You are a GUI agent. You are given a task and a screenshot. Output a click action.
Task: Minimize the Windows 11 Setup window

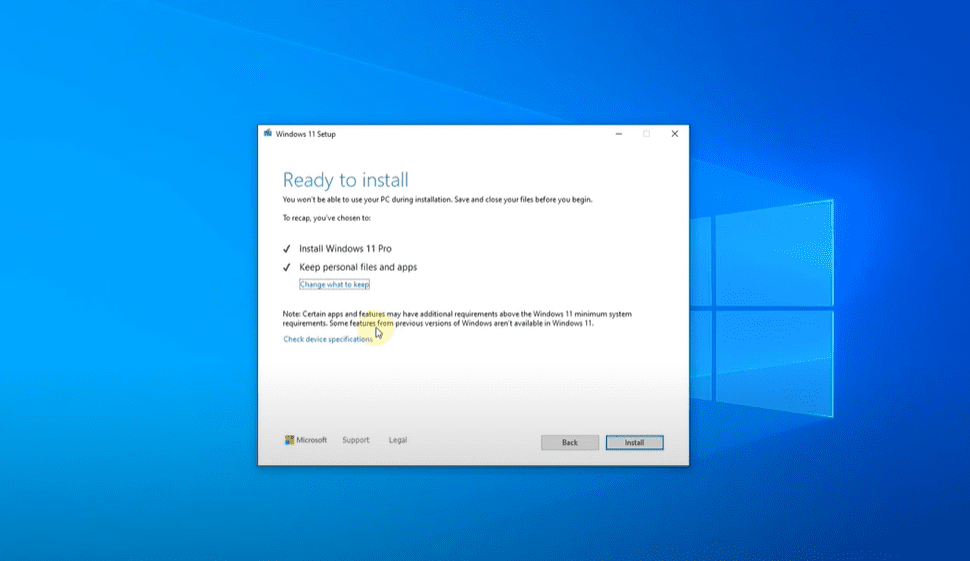617,133
